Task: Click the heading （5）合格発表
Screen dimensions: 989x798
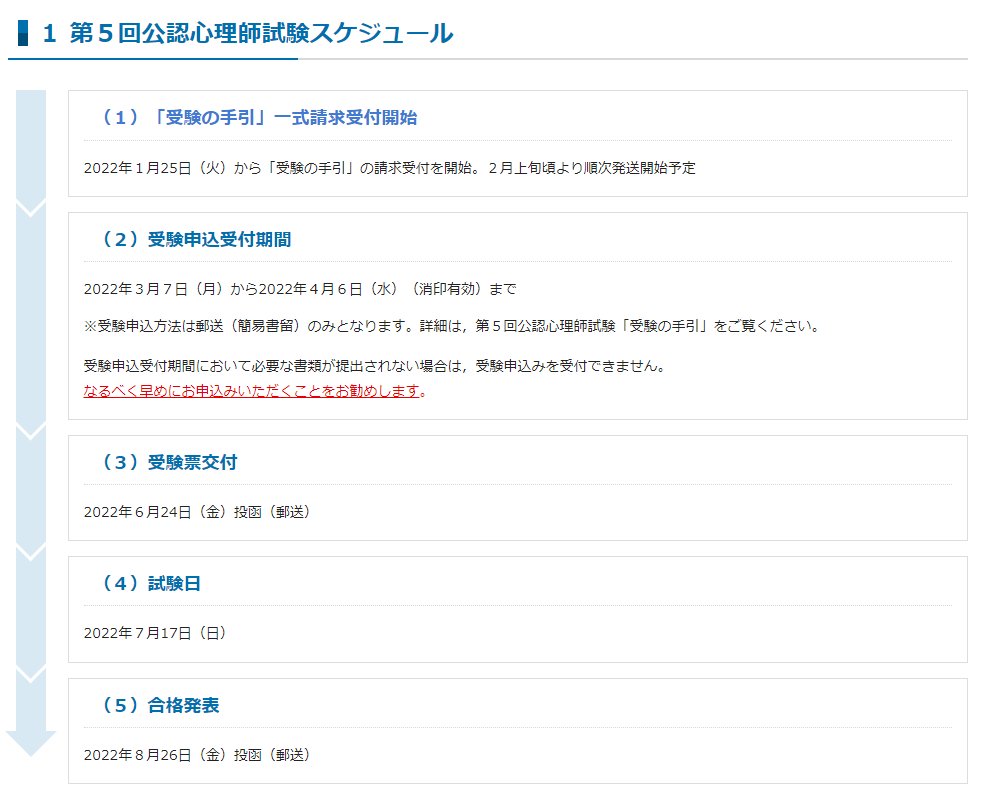Action: pos(160,705)
